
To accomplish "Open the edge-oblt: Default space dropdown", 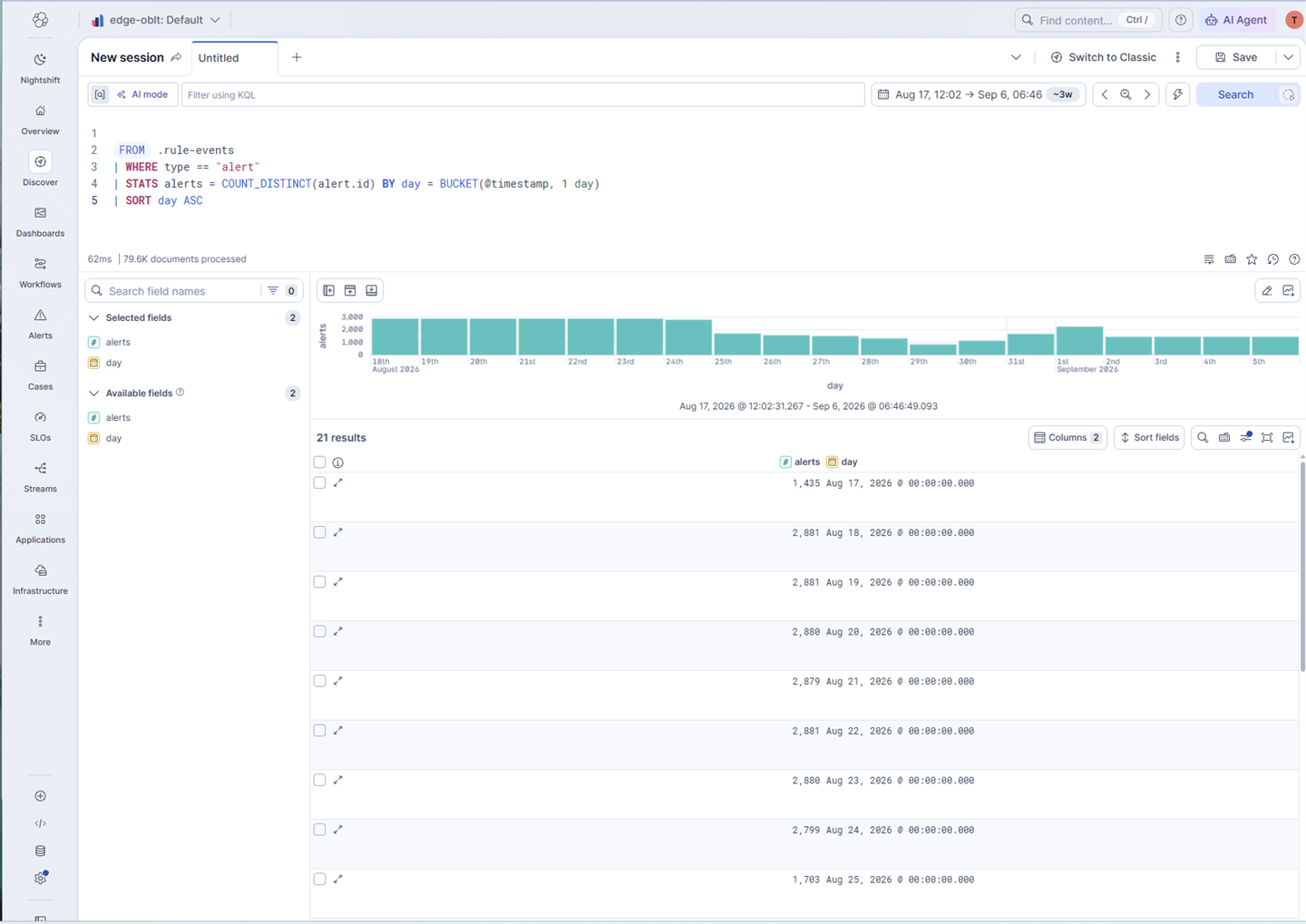I will pyautogui.click(x=156, y=20).
